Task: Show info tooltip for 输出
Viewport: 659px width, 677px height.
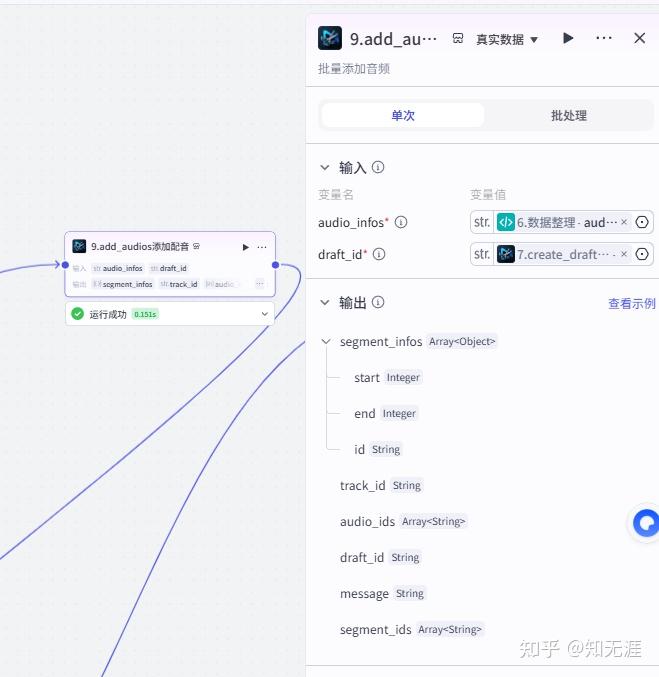Action: [378, 302]
